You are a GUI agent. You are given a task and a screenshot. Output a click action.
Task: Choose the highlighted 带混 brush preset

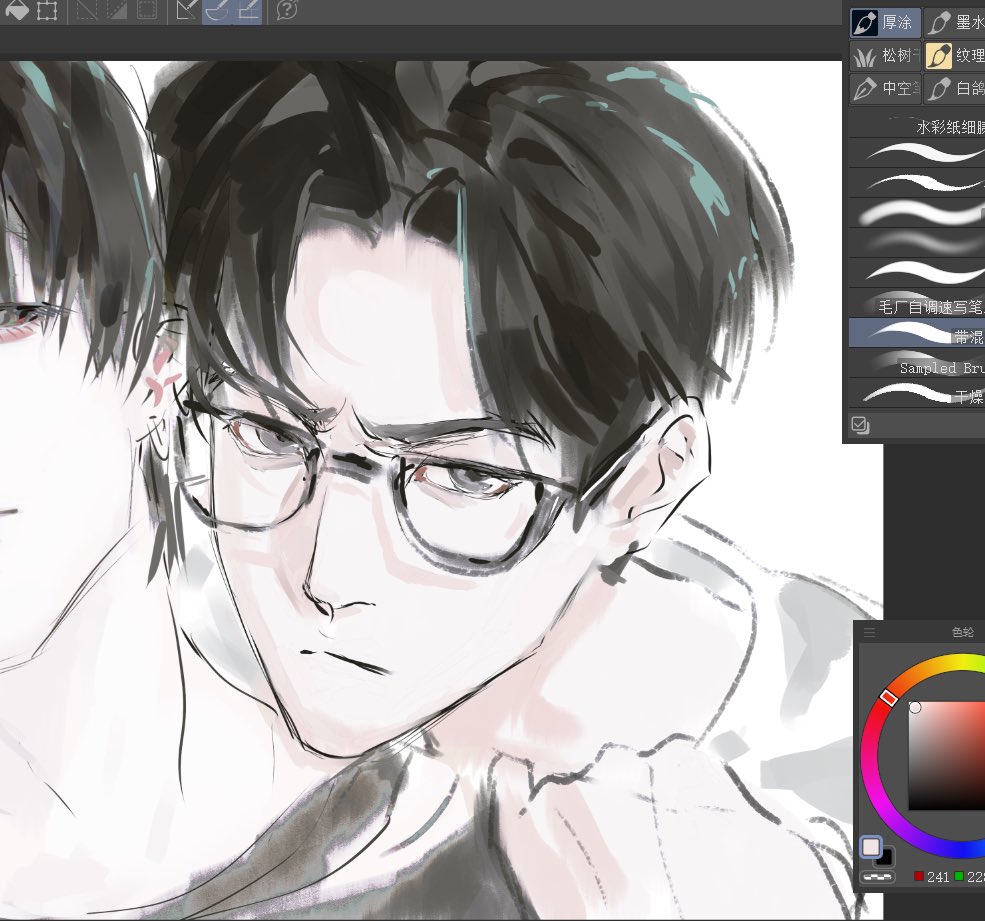[917, 333]
